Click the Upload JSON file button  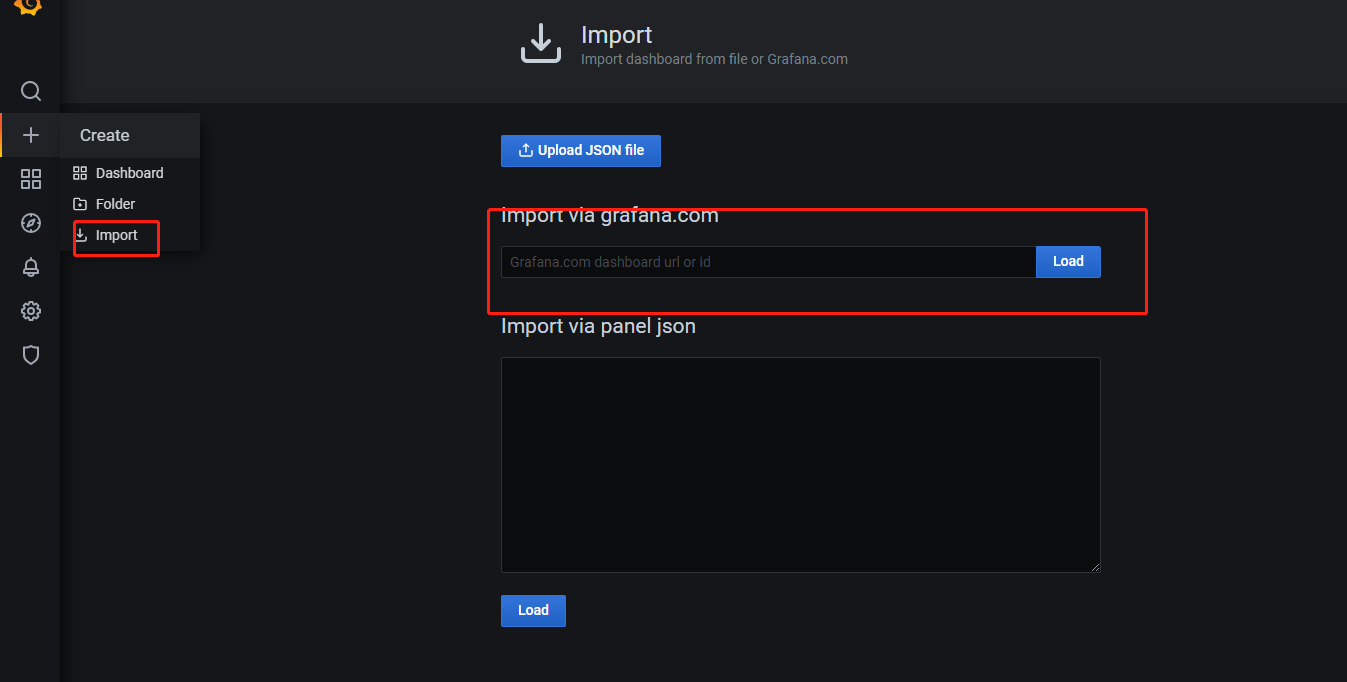tap(581, 151)
